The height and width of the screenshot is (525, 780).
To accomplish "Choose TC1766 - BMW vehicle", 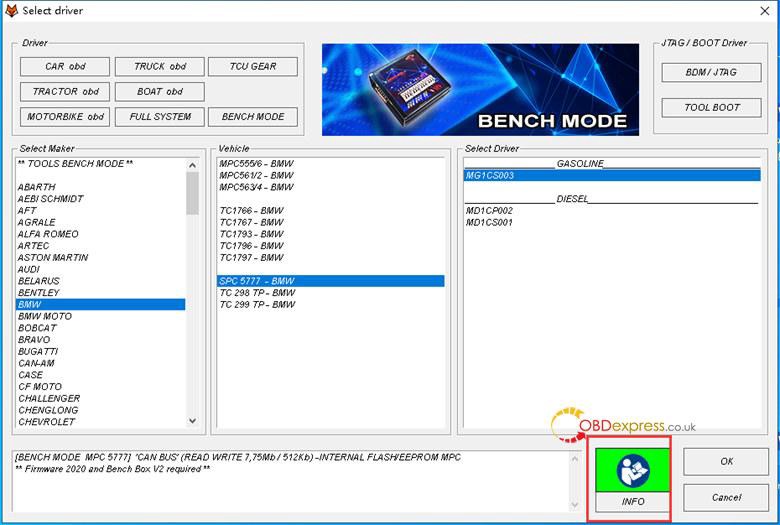I will tap(331, 210).
